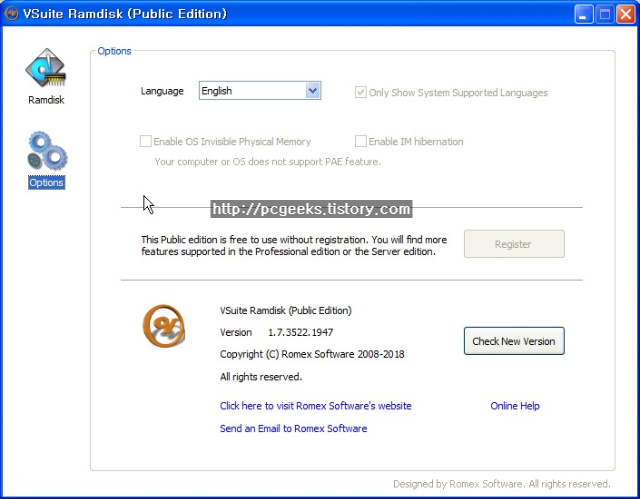This screenshot has height=499, width=640.
Task: Minimize the VSuite Ramdisk window
Action: click(584, 14)
